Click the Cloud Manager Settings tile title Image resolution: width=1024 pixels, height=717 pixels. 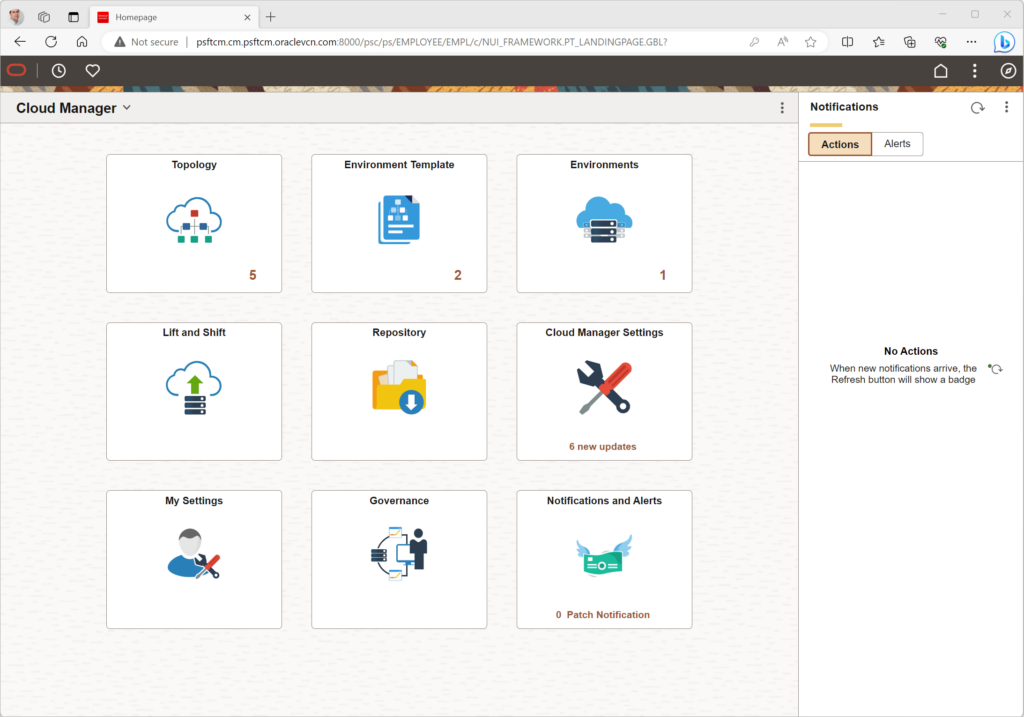coord(604,332)
